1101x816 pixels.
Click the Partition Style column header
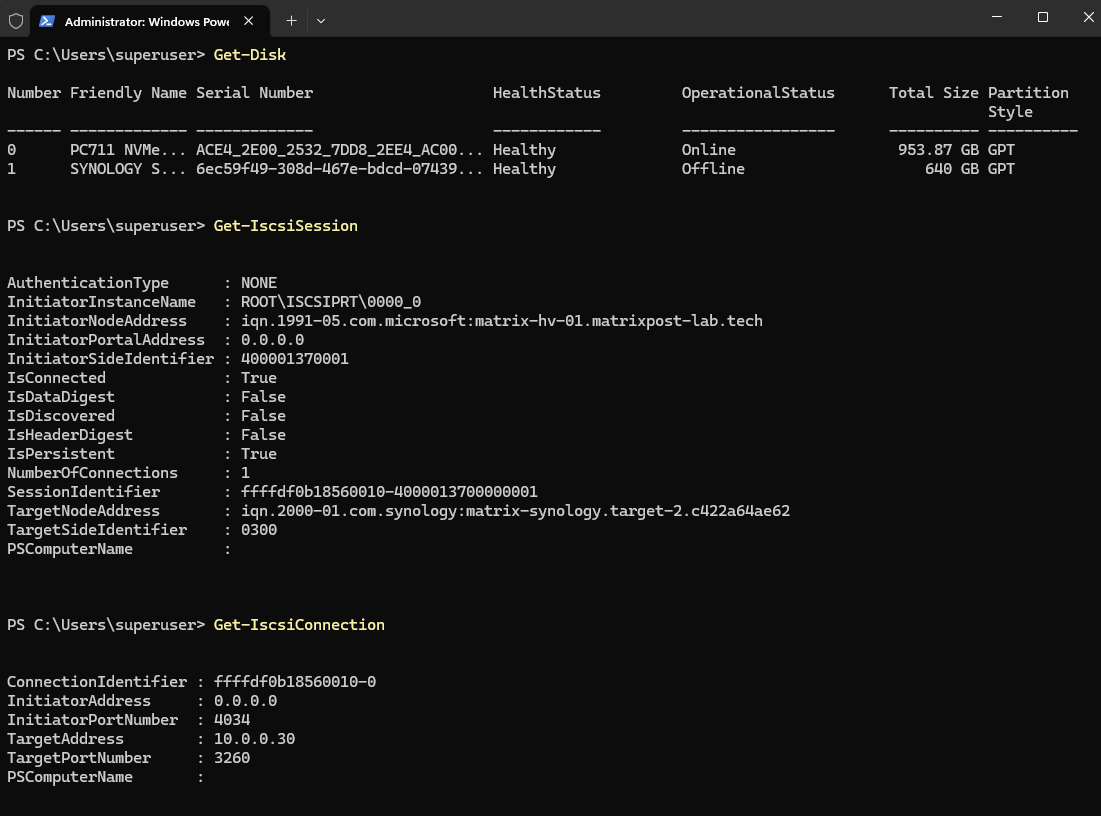pos(1028,103)
